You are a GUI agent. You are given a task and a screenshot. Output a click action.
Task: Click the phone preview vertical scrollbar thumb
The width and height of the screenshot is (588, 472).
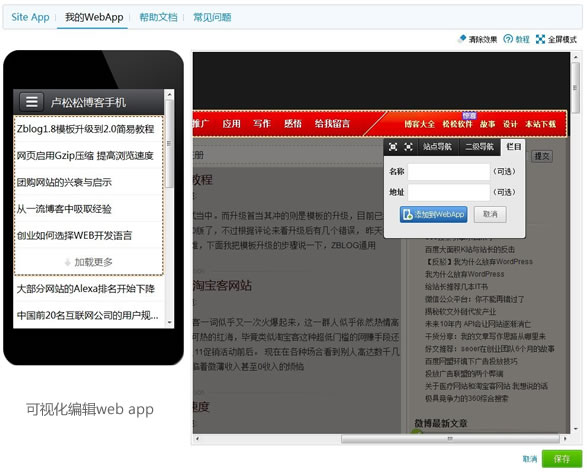(169, 143)
